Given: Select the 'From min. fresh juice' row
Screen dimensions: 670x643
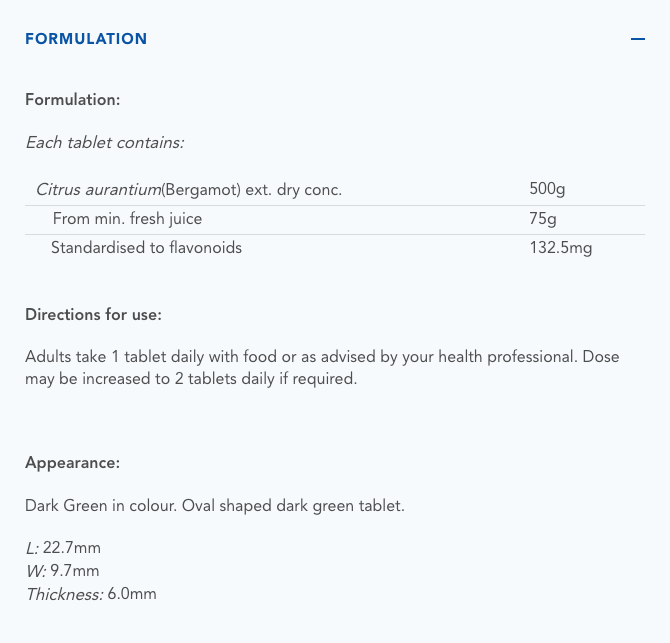Looking at the screenshot, I should (127, 218).
